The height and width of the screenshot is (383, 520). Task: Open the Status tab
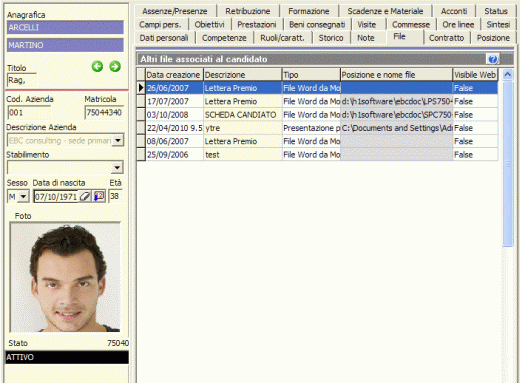point(496,11)
